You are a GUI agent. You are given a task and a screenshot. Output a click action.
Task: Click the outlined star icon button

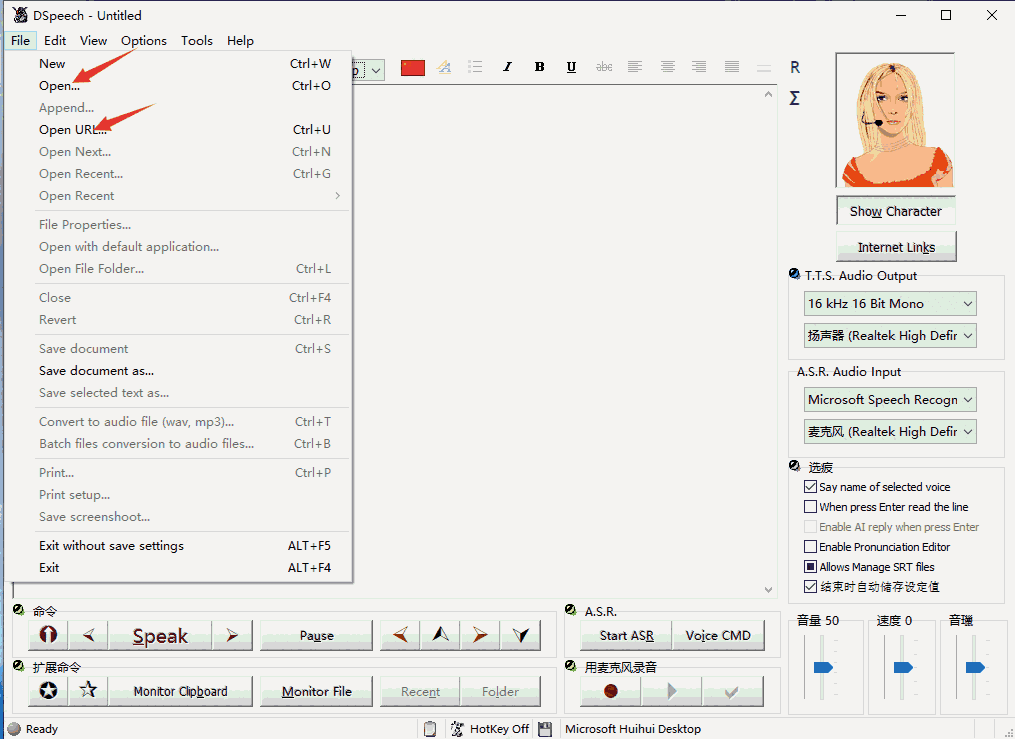[x=88, y=690]
